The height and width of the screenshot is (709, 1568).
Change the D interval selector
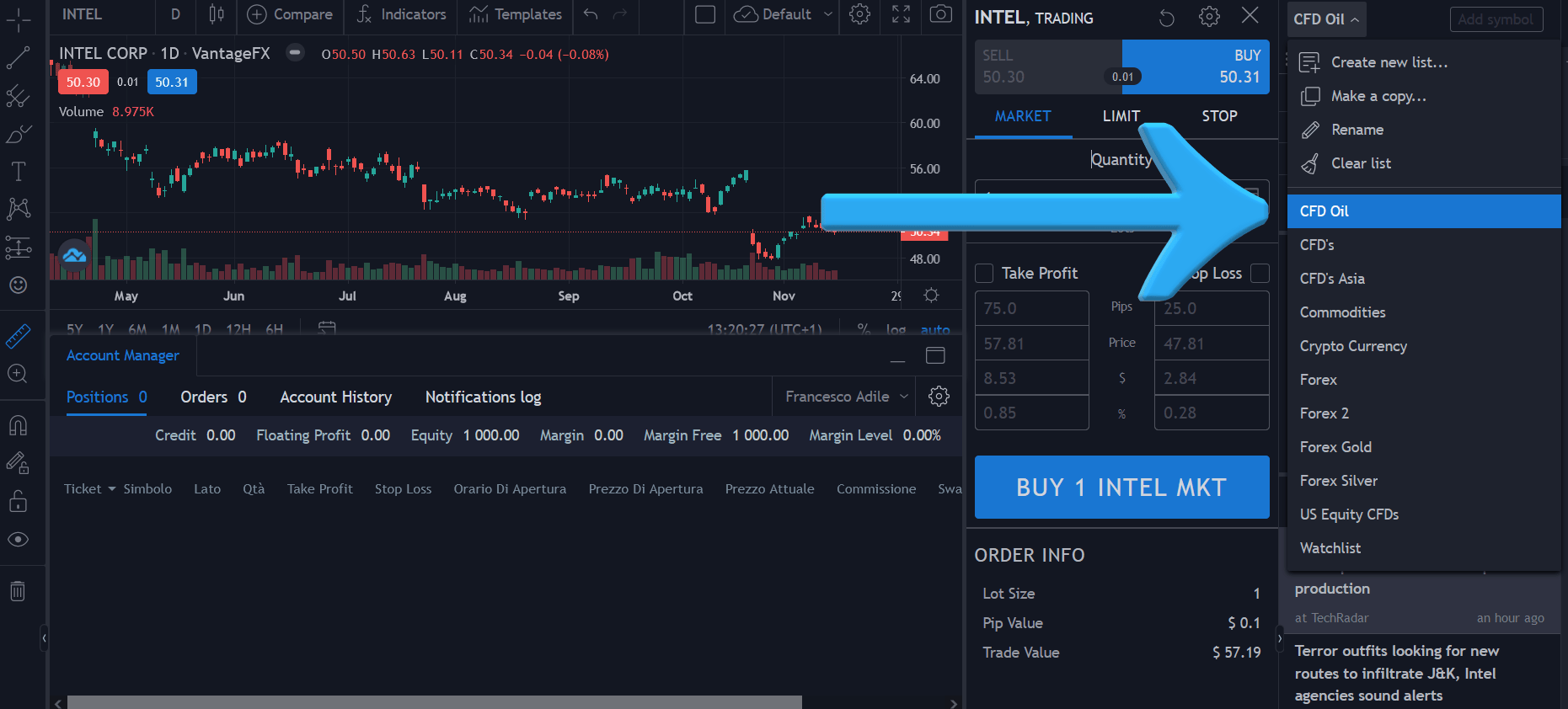coord(175,14)
